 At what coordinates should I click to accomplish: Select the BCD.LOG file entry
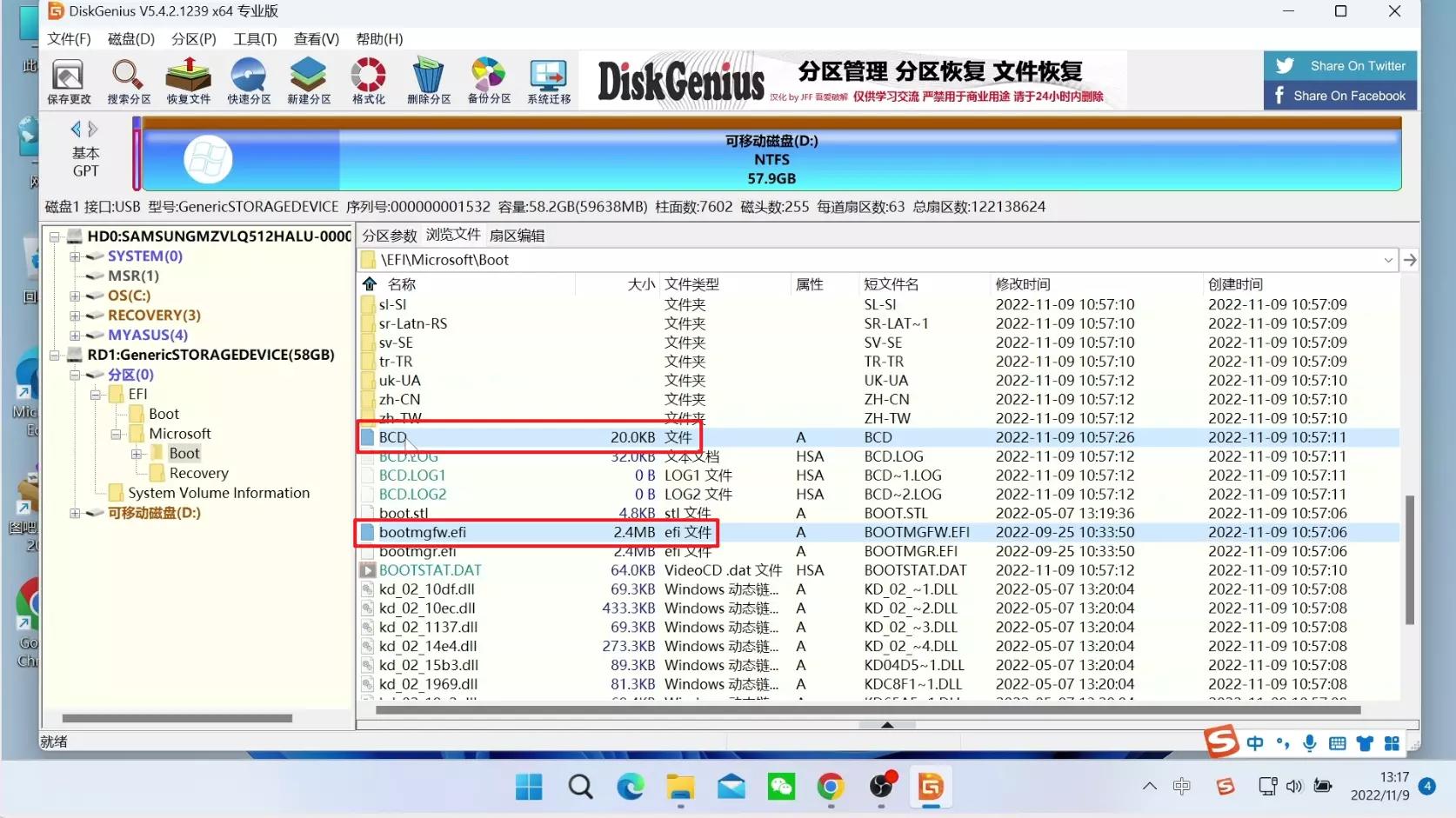coord(409,456)
